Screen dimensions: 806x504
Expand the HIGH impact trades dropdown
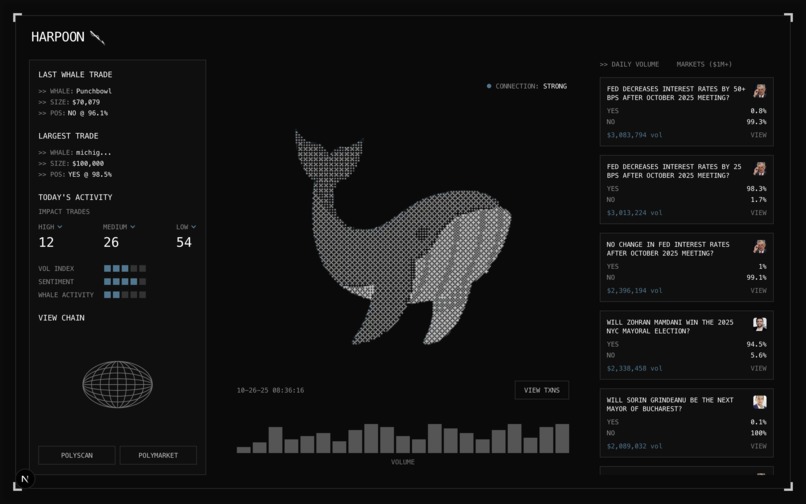50,227
